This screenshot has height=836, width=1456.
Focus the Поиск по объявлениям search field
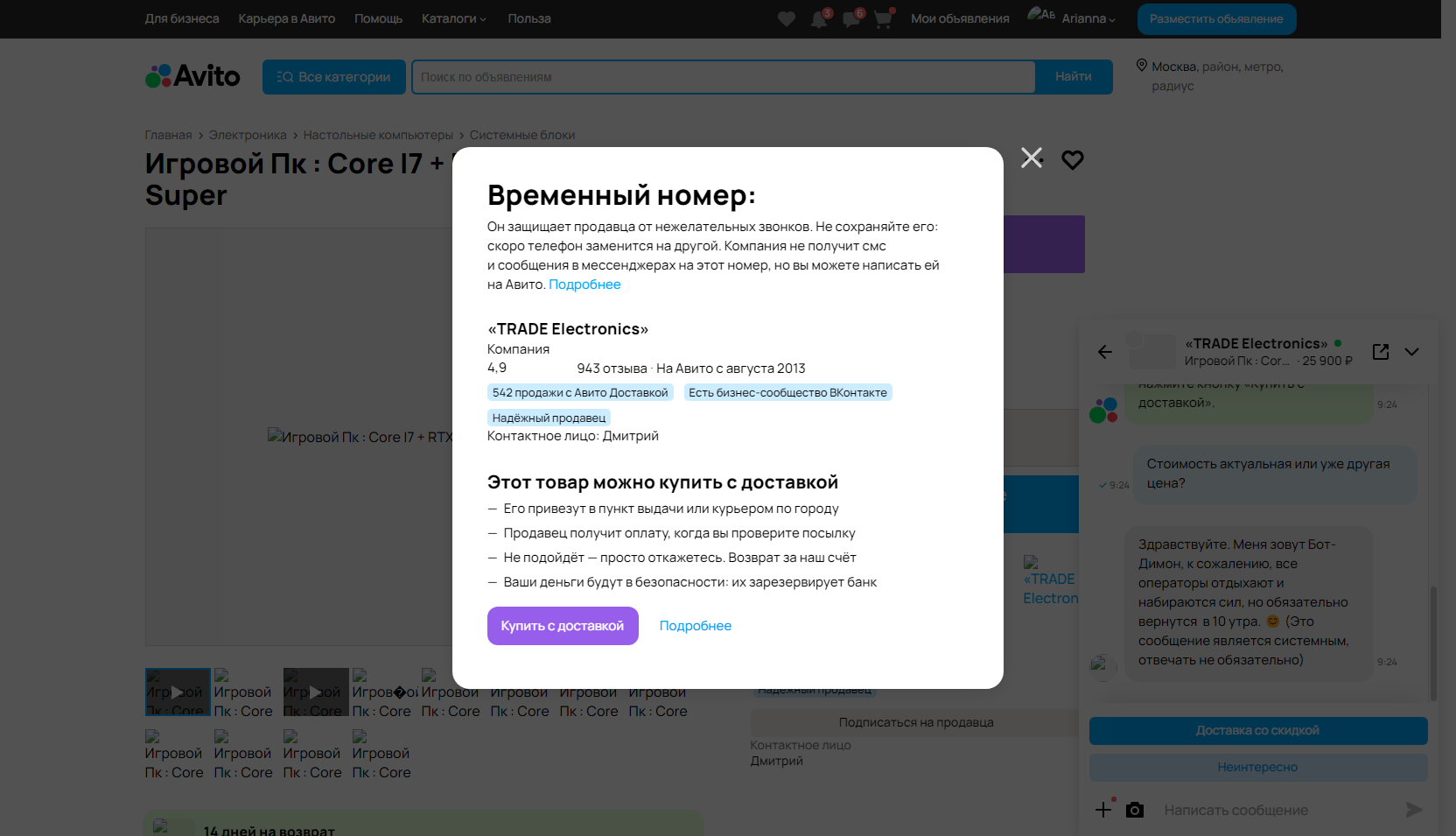click(x=724, y=77)
